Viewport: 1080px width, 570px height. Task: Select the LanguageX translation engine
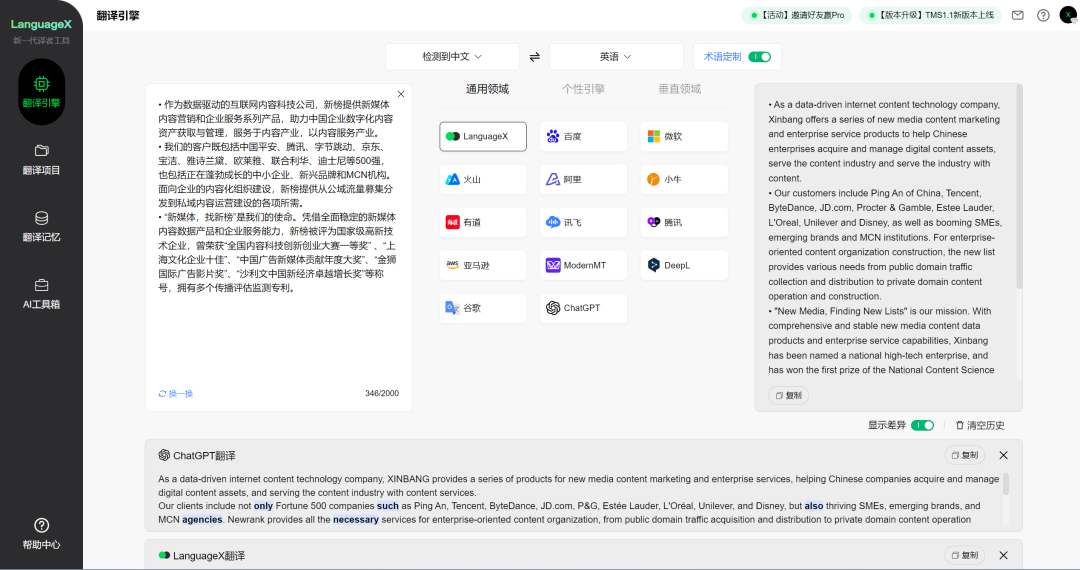pos(483,136)
